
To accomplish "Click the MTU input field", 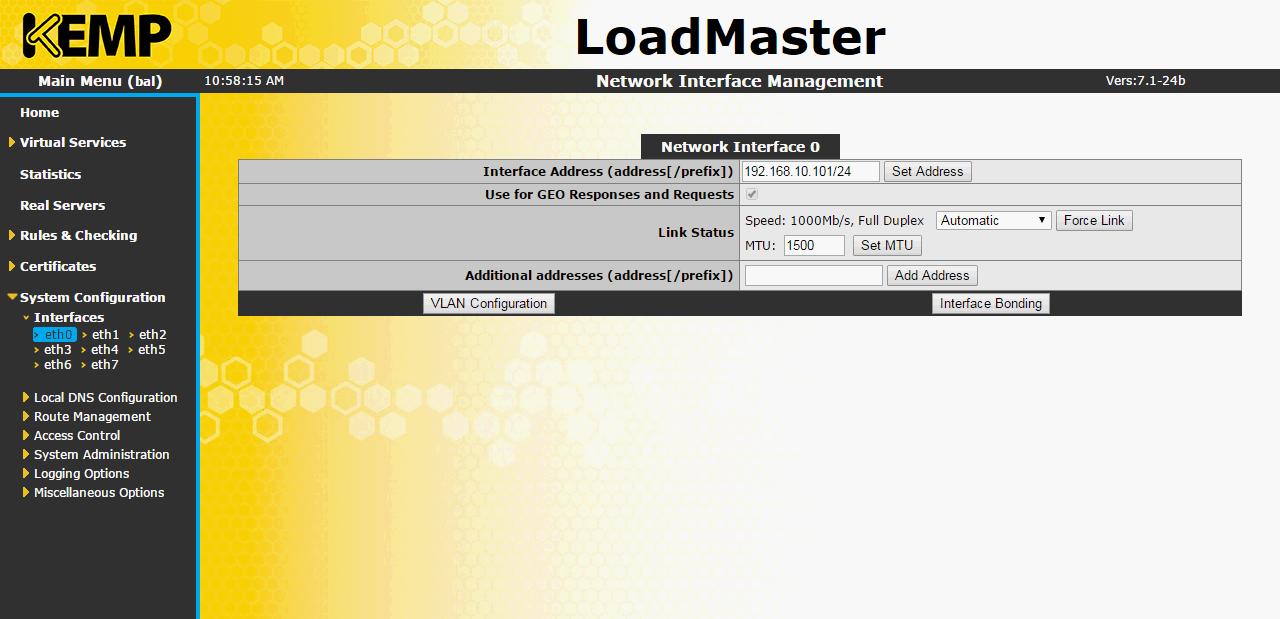I will click(x=814, y=245).
